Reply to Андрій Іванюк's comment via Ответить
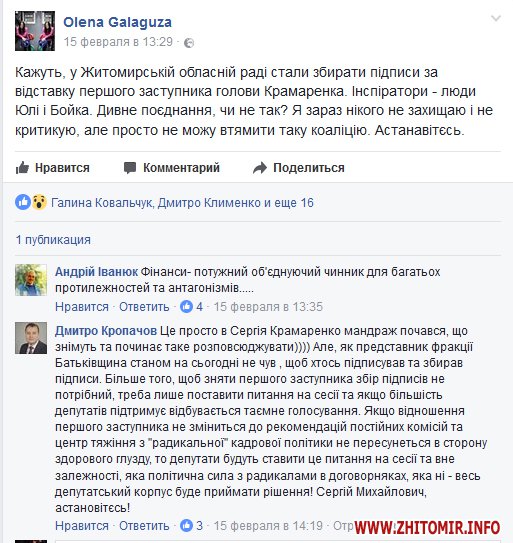Viewport: 513px width, 543px height. click(144, 307)
